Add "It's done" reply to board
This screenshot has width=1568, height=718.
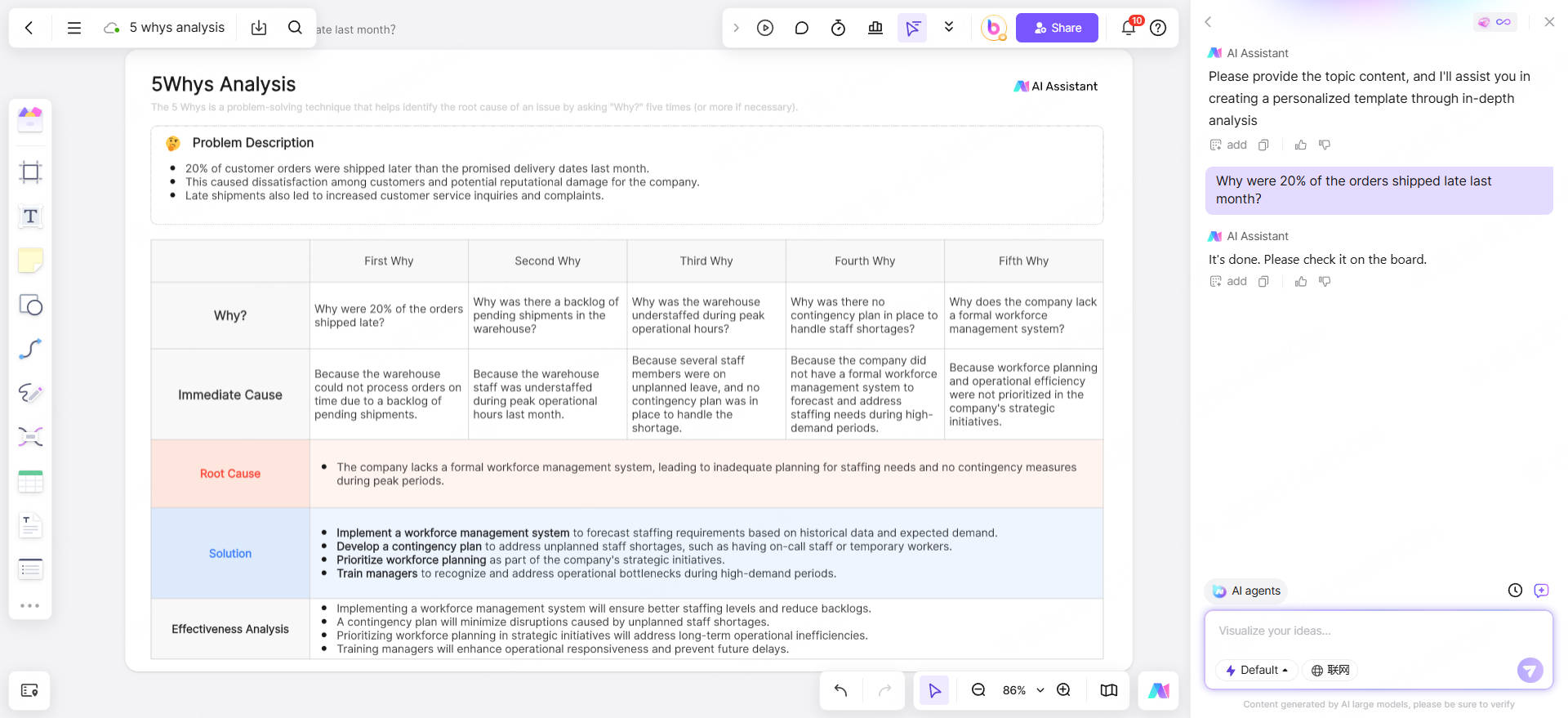(1228, 281)
